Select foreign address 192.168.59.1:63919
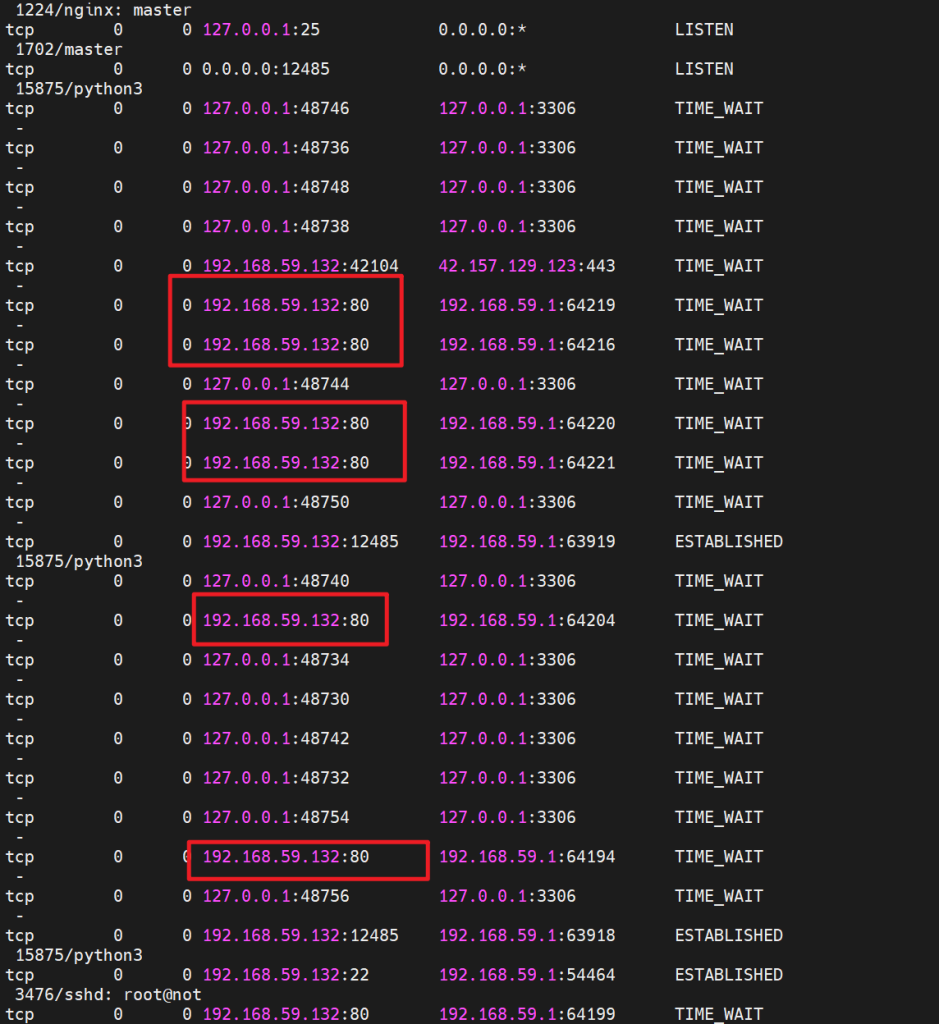939x1024 pixels. [x=527, y=542]
